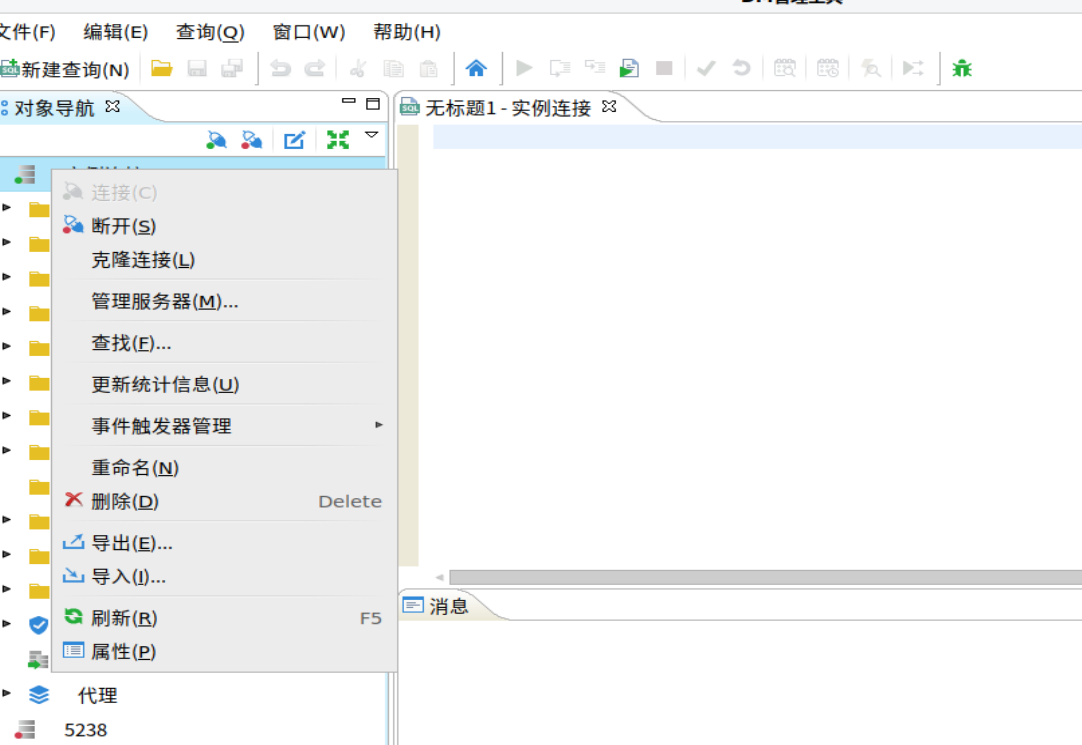Open the view menu dropdown arrow in 对象导航
1082x745 pixels.
pos(372,139)
